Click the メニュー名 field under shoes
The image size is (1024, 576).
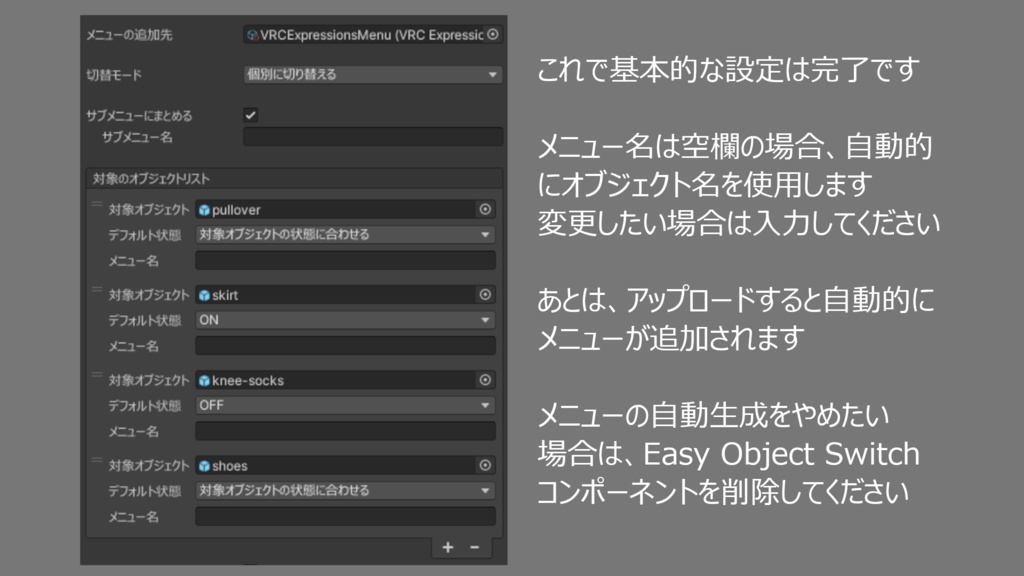click(345, 515)
